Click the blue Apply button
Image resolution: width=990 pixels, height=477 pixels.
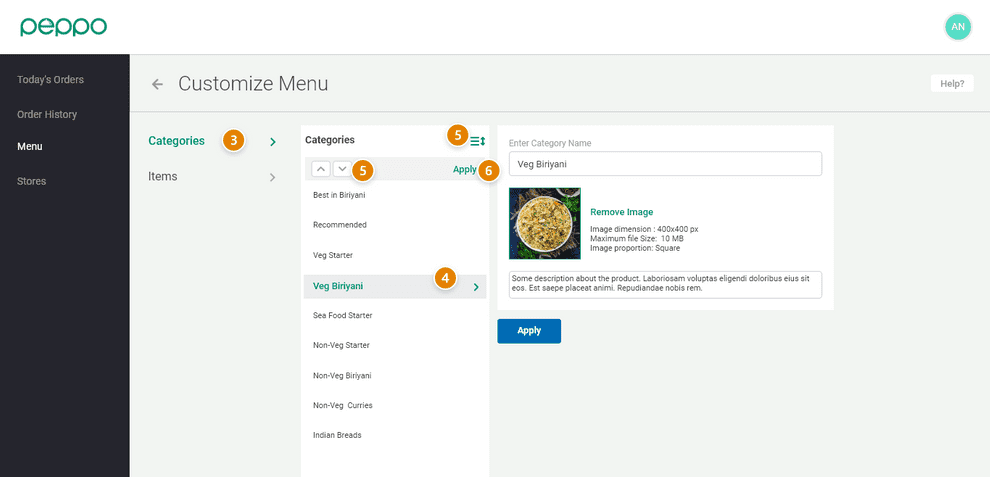coord(529,331)
